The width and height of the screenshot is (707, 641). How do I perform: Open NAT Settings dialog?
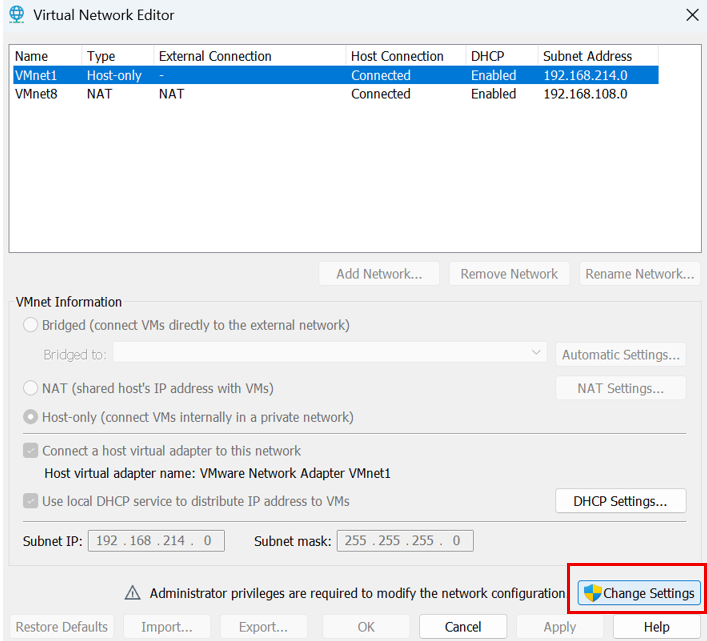click(x=621, y=388)
